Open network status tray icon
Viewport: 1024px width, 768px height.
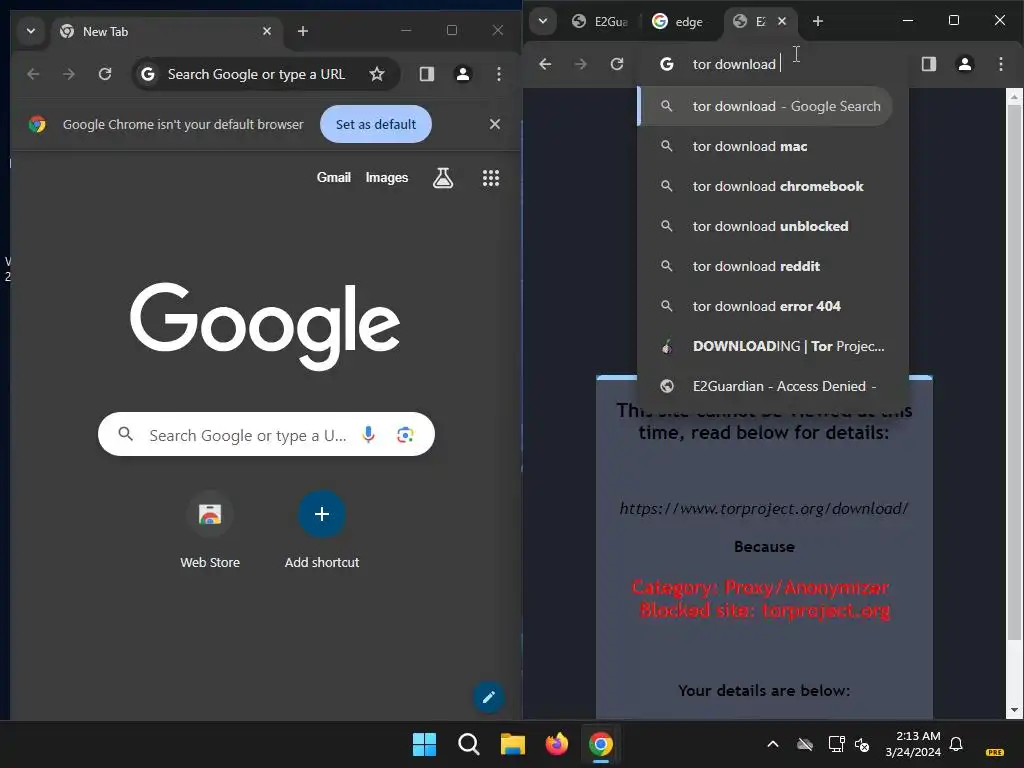pyautogui.click(x=836, y=744)
